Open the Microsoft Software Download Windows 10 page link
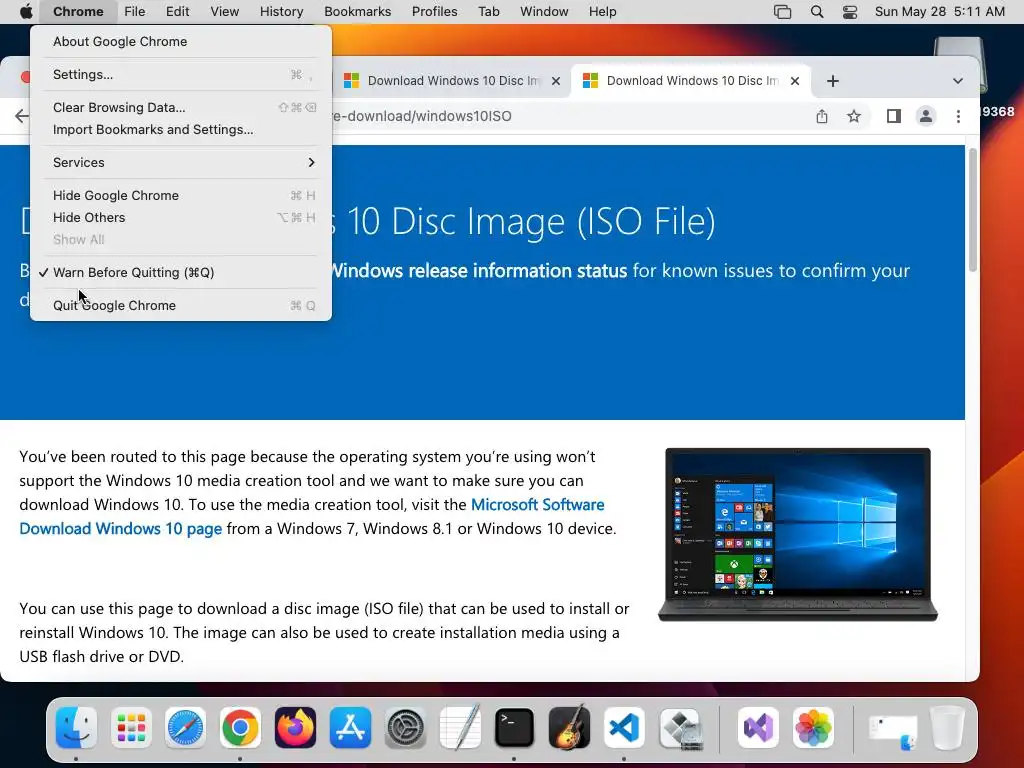The height and width of the screenshot is (768, 1024). (x=312, y=517)
